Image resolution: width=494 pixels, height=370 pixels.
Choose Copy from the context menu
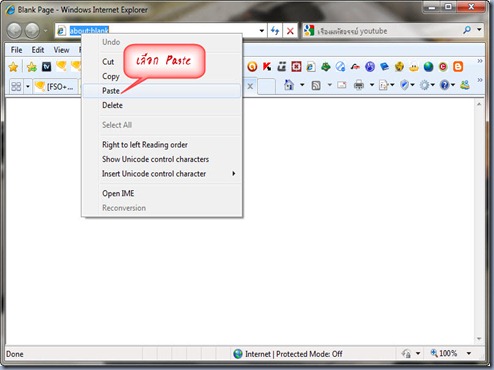(x=161, y=76)
